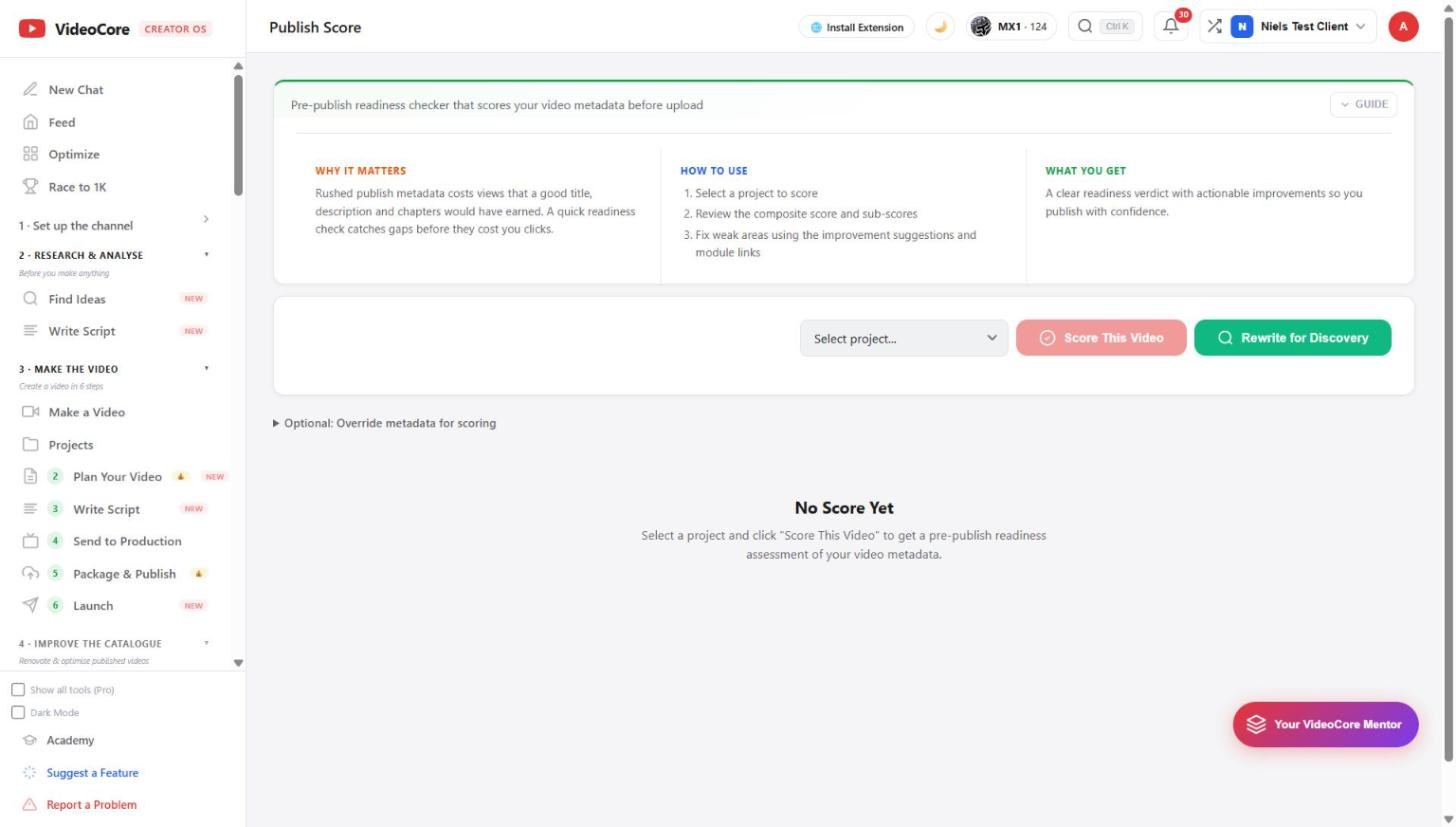
Task: Click the Report a Problem link
Action: (x=91, y=805)
